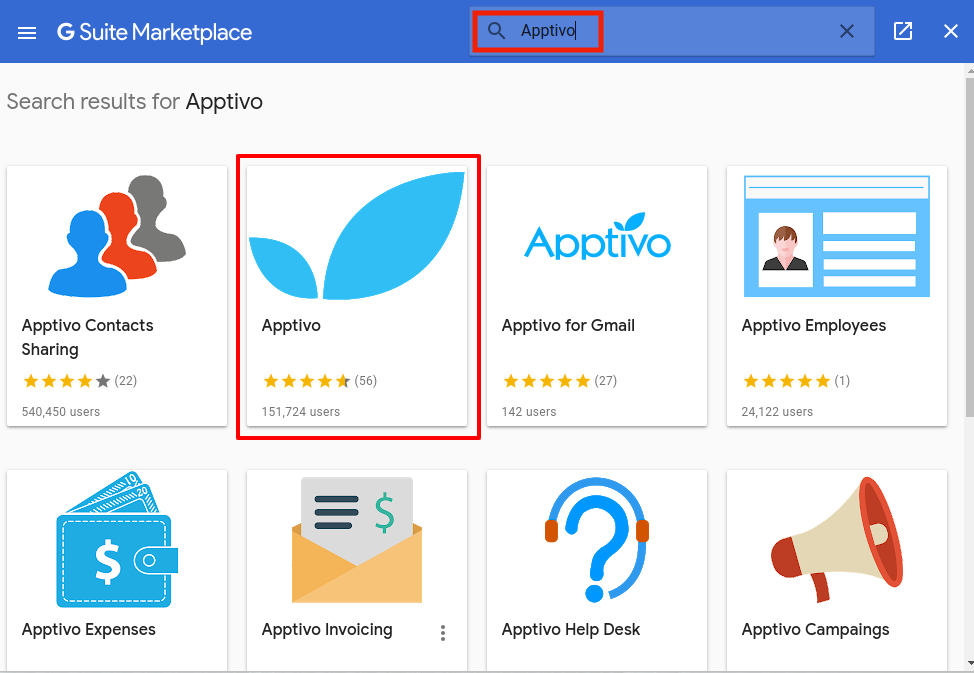Click the search magnifier icon
Viewport: 974px width, 673px height.
pos(496,31)
